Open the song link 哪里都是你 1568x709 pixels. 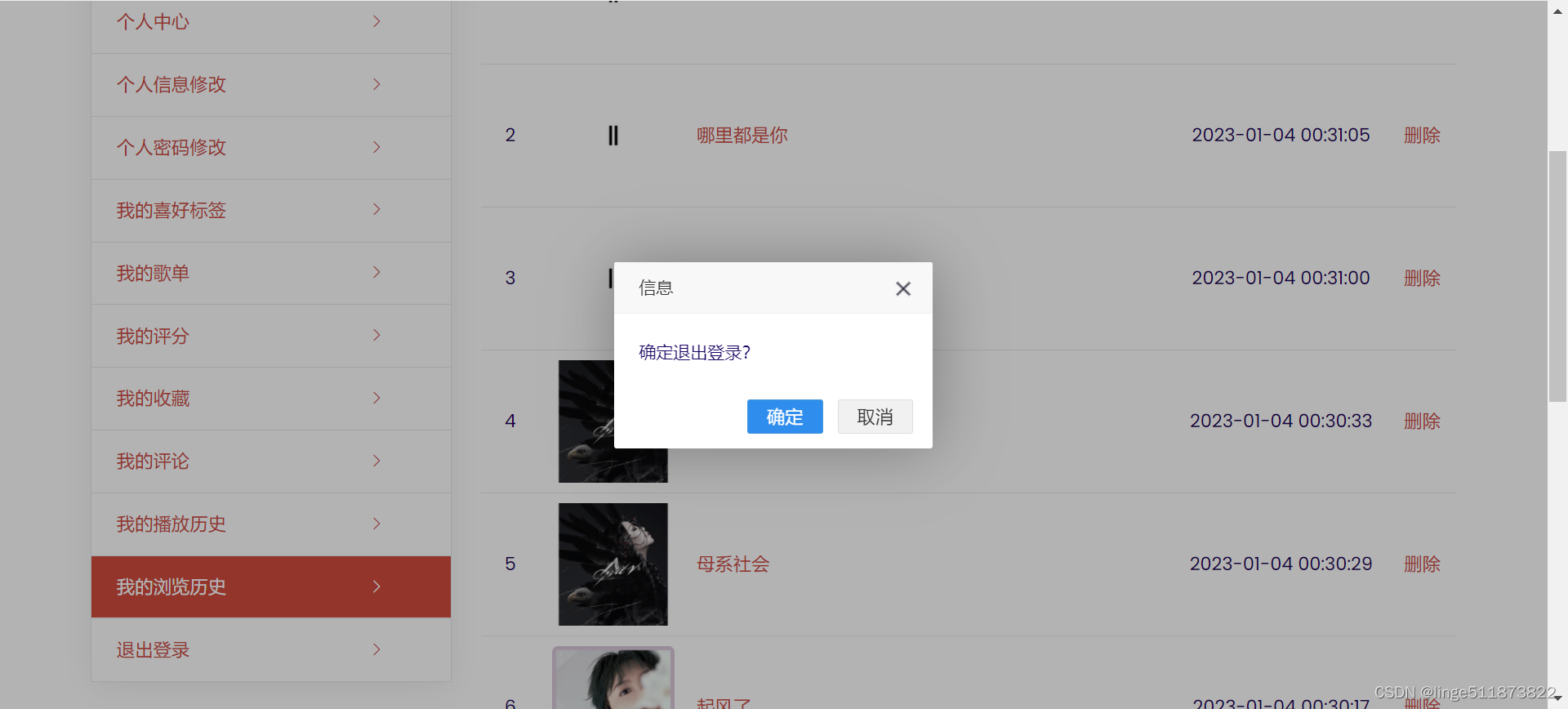pyautogui.click(x=742, y=136)
